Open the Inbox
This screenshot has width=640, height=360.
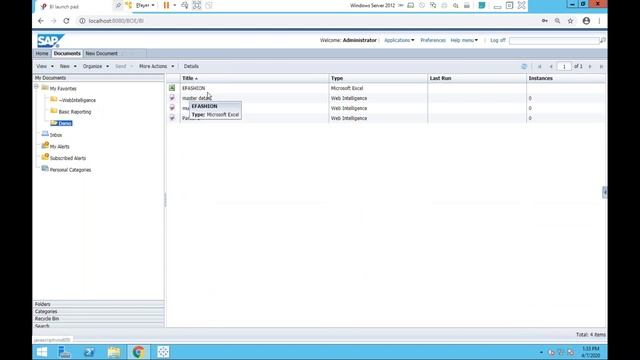pos(56,135)
